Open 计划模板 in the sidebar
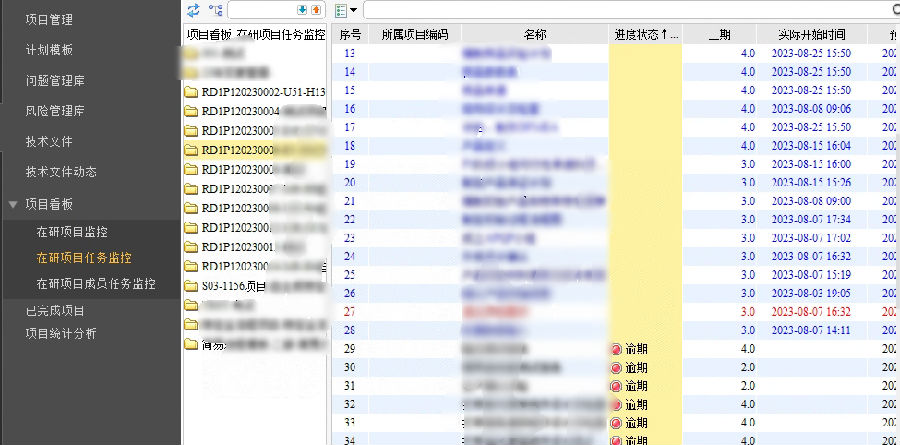Screen dimensions: 900x445 coord(49,50)
